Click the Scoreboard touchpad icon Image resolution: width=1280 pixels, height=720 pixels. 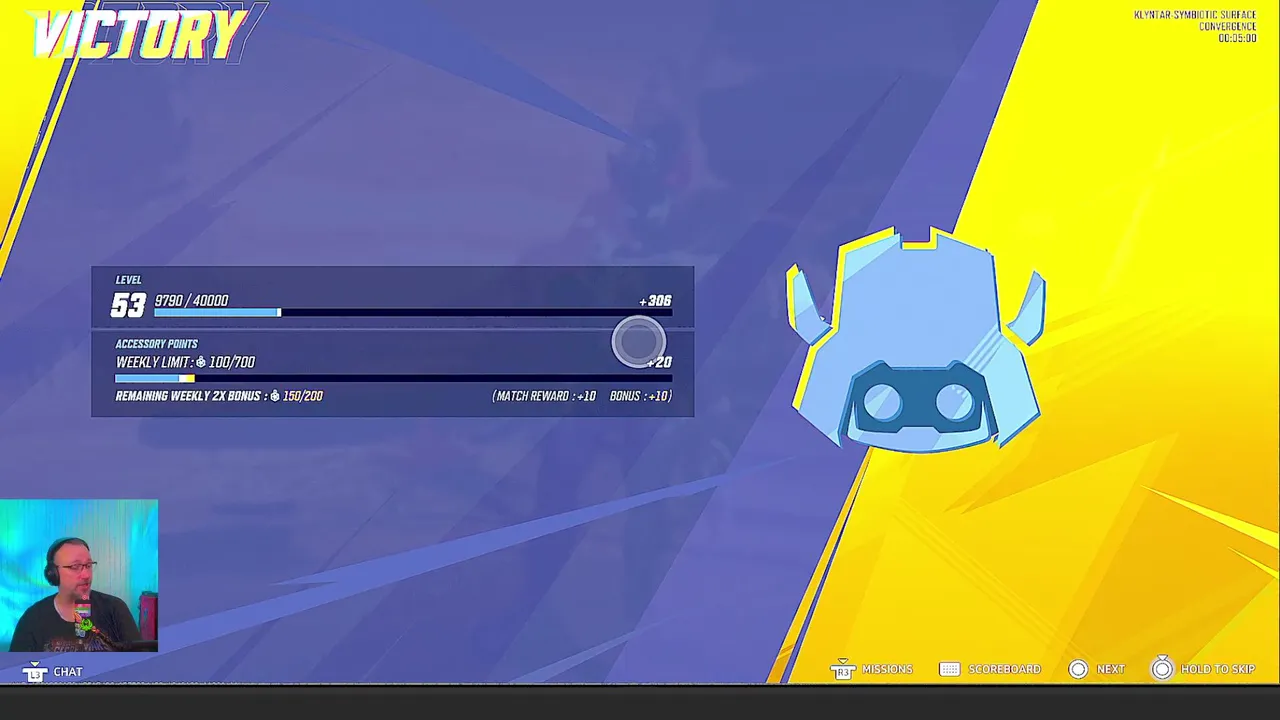click(949, 669)
